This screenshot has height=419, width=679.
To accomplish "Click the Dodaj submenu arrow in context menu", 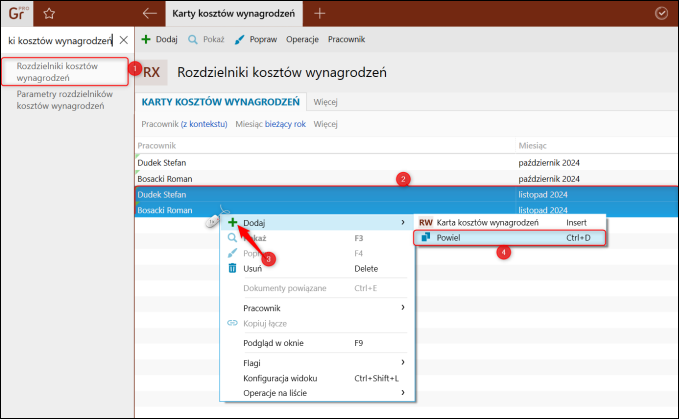I will [x=403, y=222].
